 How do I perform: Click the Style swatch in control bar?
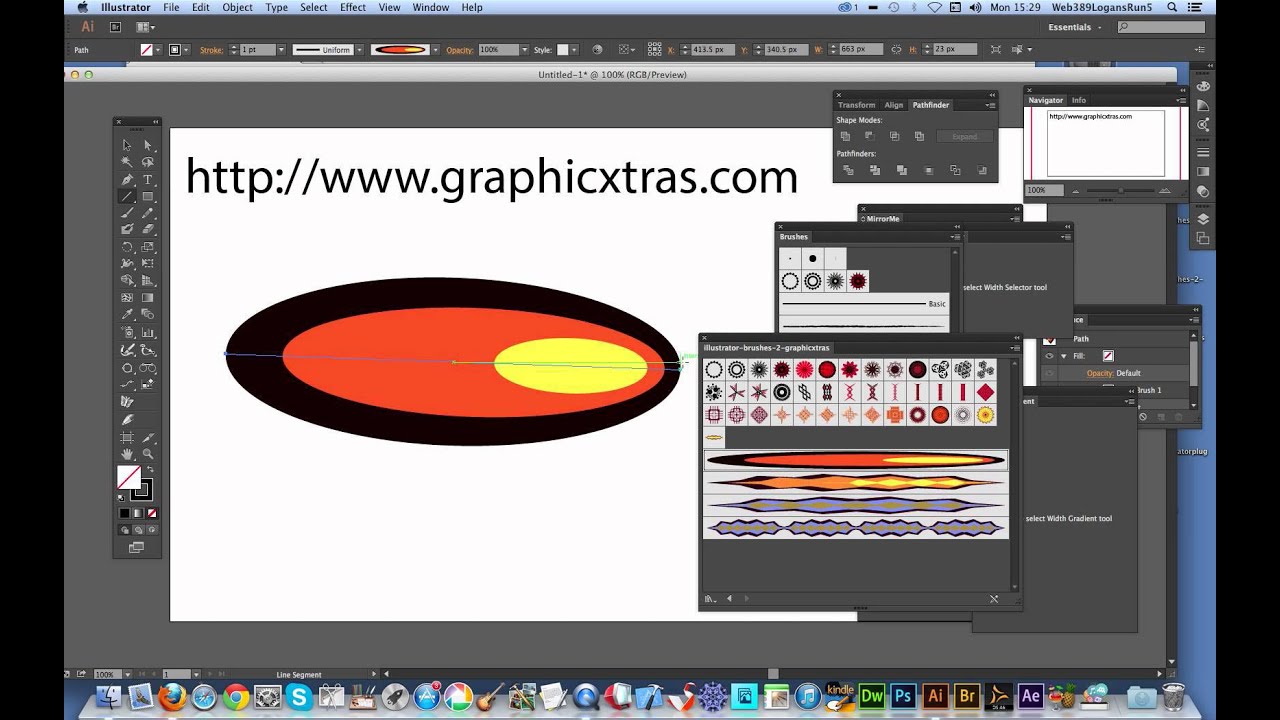(x=562, y=49)
